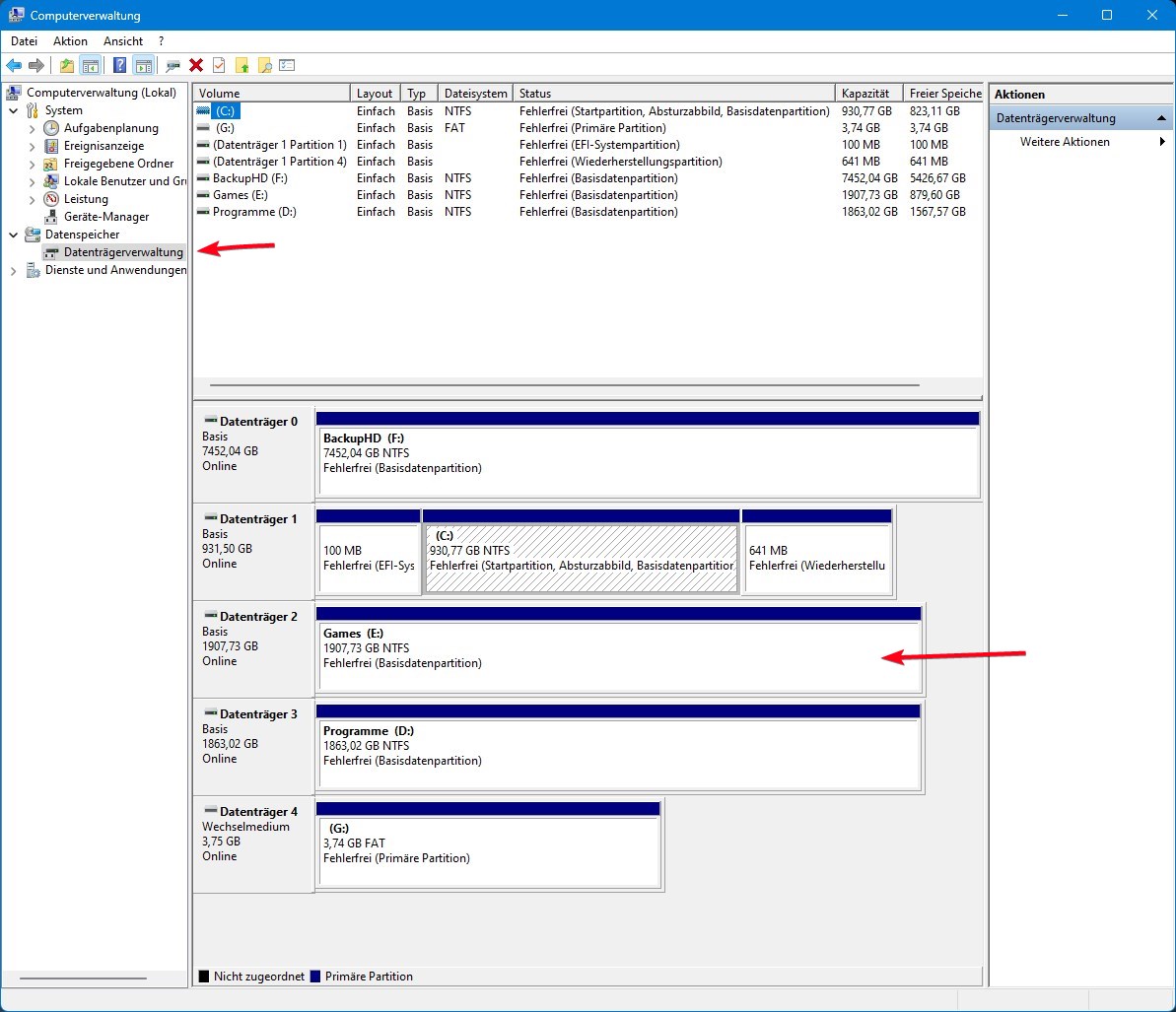Sort by the Freier Speicher column header

click(x=943, y=93)
